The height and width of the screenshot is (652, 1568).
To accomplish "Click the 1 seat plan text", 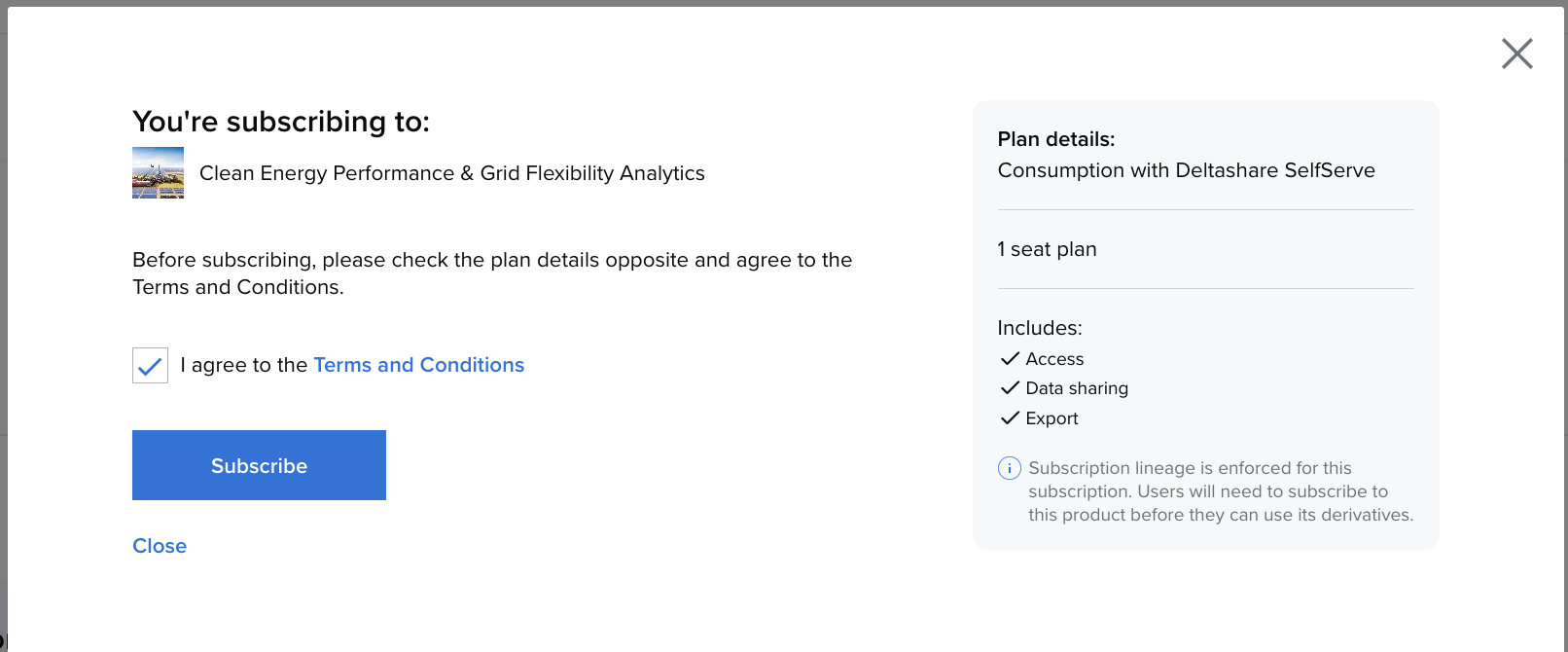I will (1047, 249).
